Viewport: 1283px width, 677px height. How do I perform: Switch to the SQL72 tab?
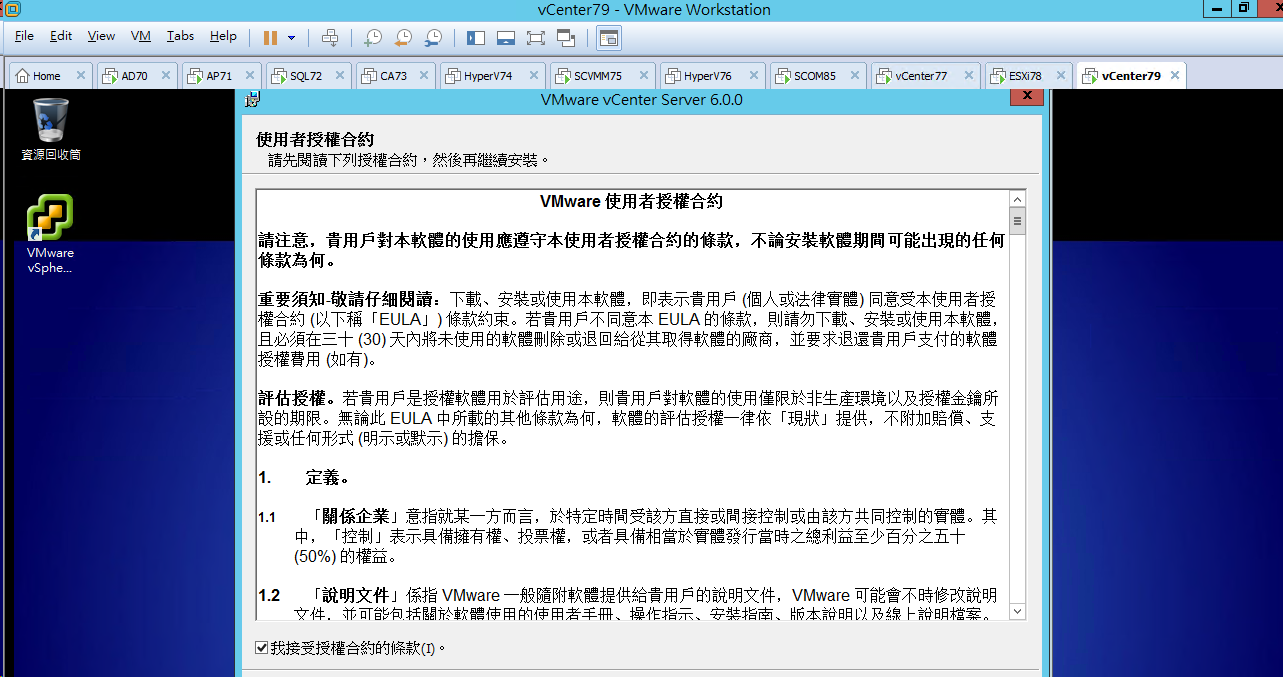pyautogui.click(x=306, y=76)
